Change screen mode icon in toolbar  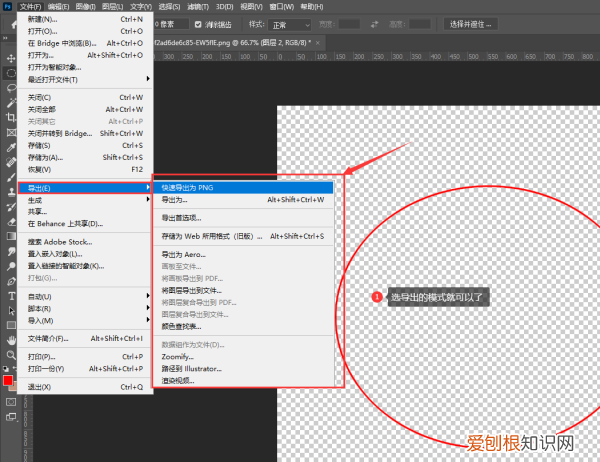[x=11, y=417]
